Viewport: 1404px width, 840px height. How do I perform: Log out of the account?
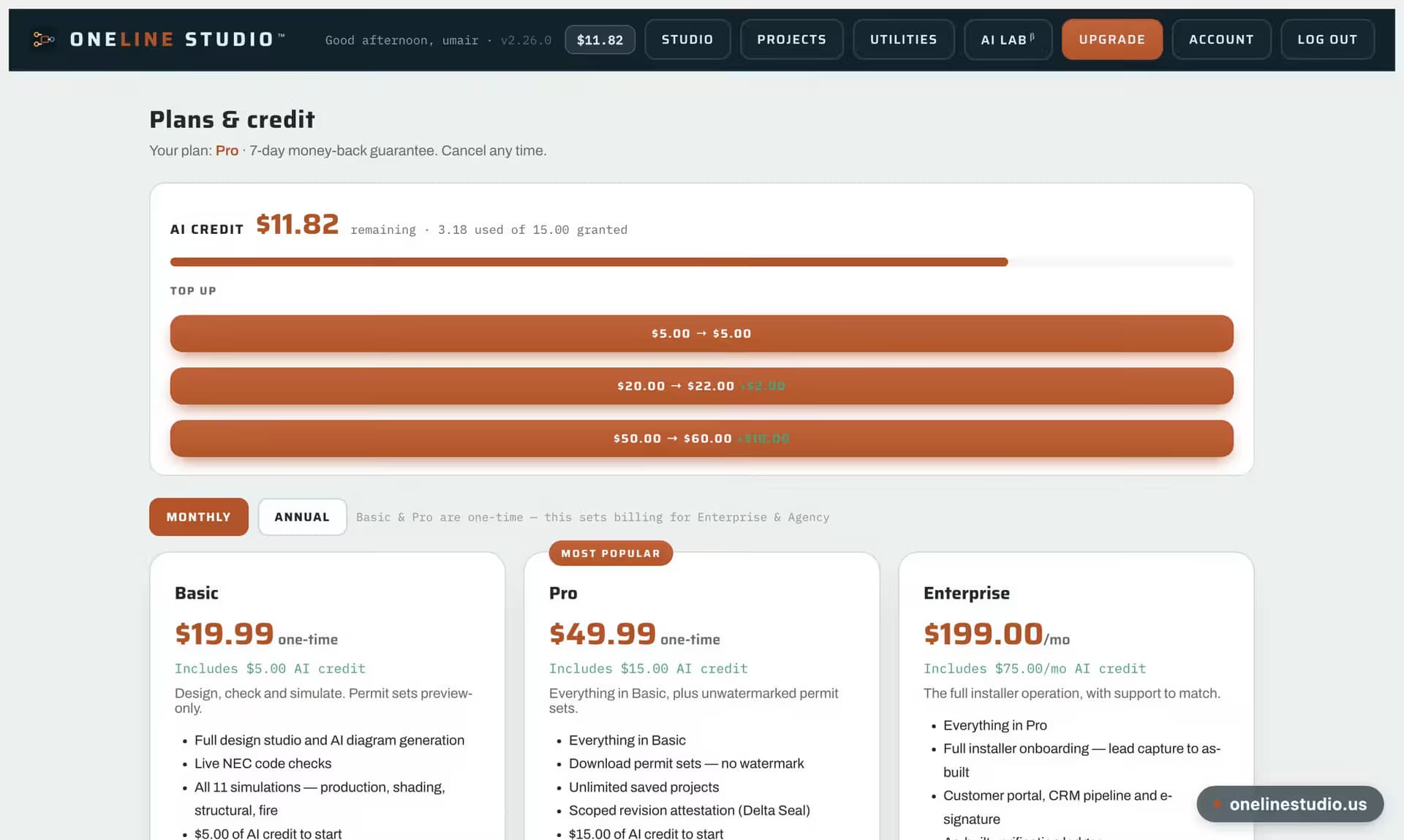point(1327,39)
